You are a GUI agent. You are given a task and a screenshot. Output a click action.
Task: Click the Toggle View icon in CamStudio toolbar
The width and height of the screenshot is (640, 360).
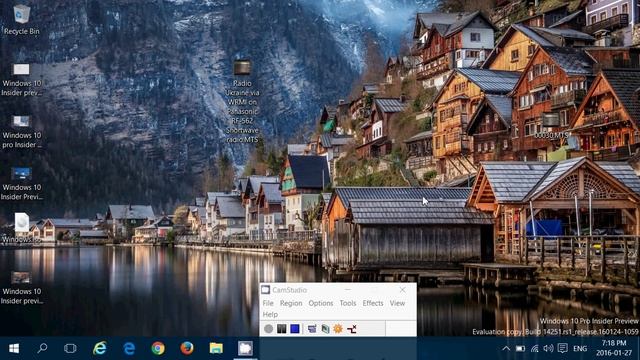[x=312, y=329]
